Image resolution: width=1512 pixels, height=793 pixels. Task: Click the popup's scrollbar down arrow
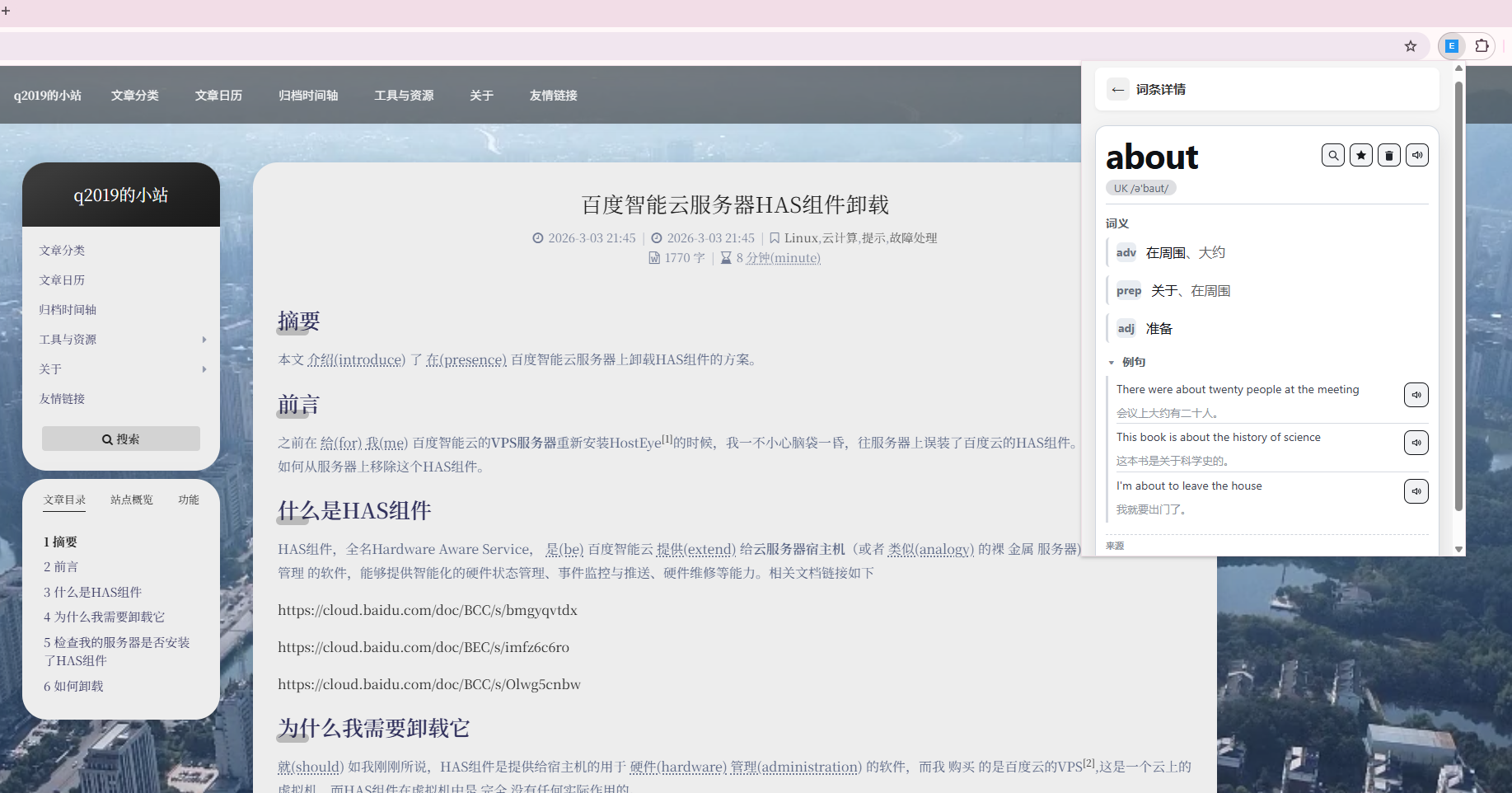coord(1458,549)
